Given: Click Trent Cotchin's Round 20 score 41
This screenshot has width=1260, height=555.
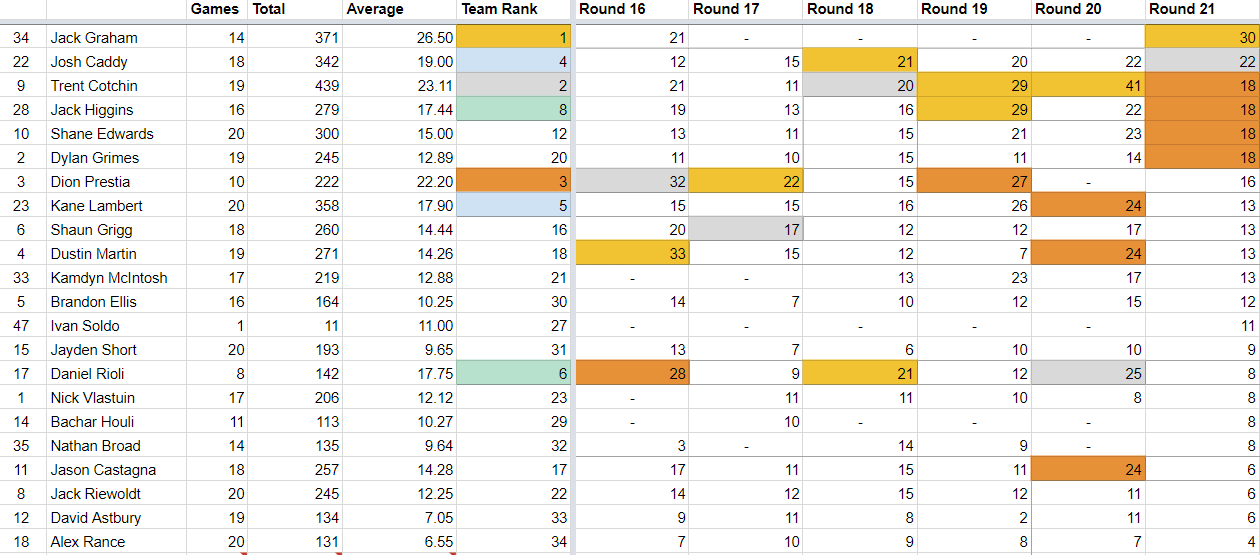Looking at the screenshot, I should (1088, 86).
